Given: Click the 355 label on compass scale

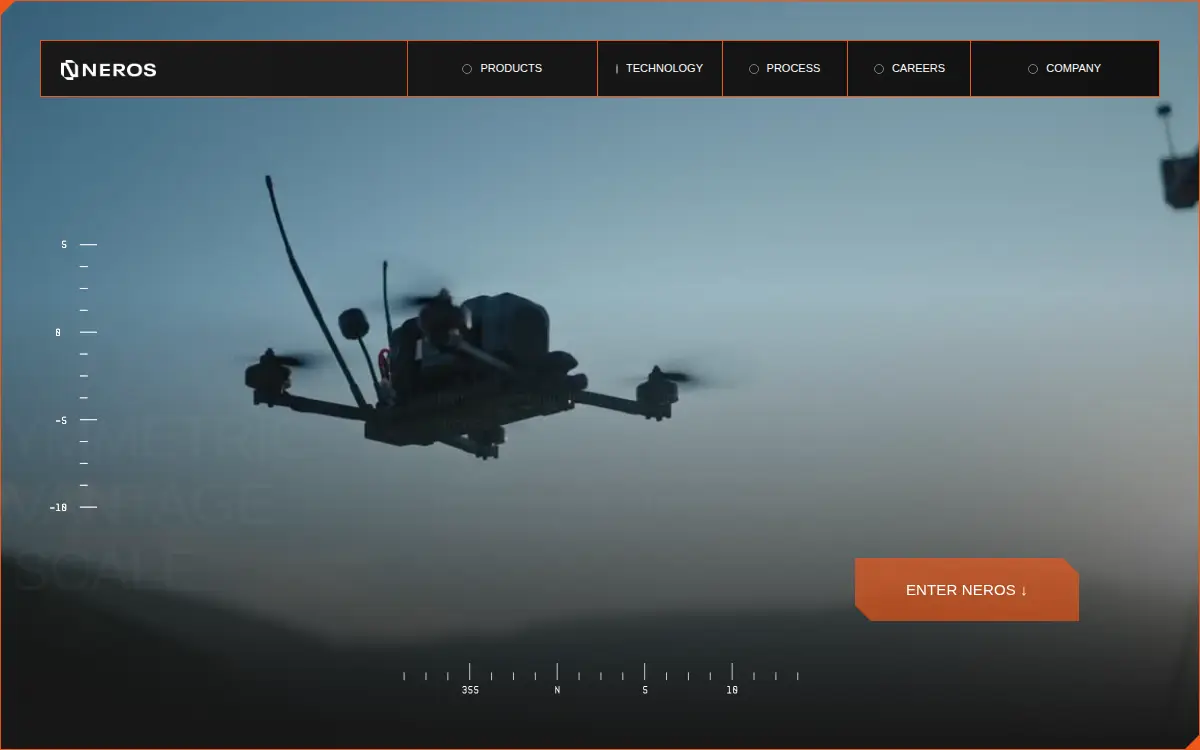Looking at the screenshot, I should [x=470, y=690].
